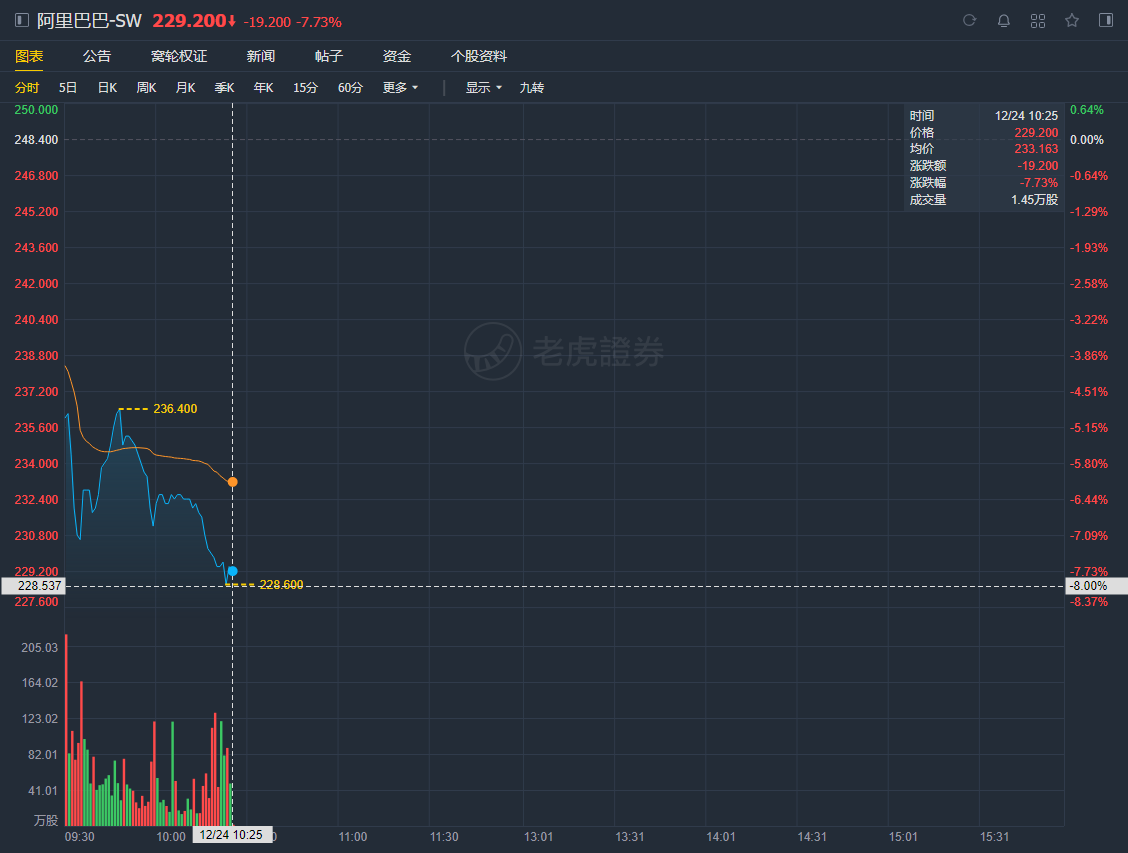
Task: Click the orange average price line dot
Action: 233,482
